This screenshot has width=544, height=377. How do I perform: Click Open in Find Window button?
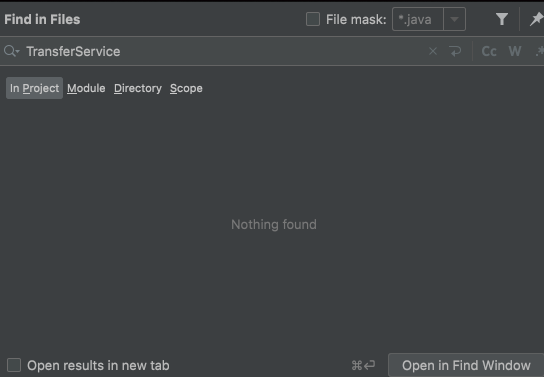466,365
